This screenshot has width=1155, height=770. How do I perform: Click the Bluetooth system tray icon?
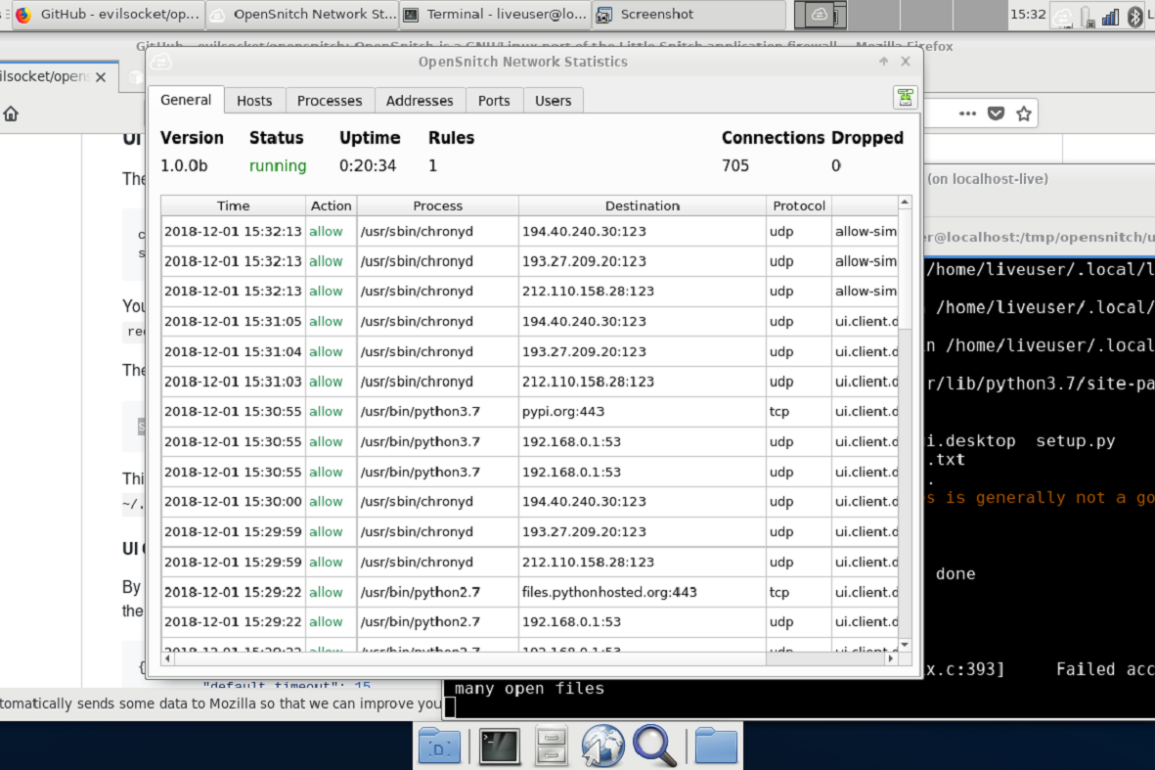click(x=1135, y=16)
